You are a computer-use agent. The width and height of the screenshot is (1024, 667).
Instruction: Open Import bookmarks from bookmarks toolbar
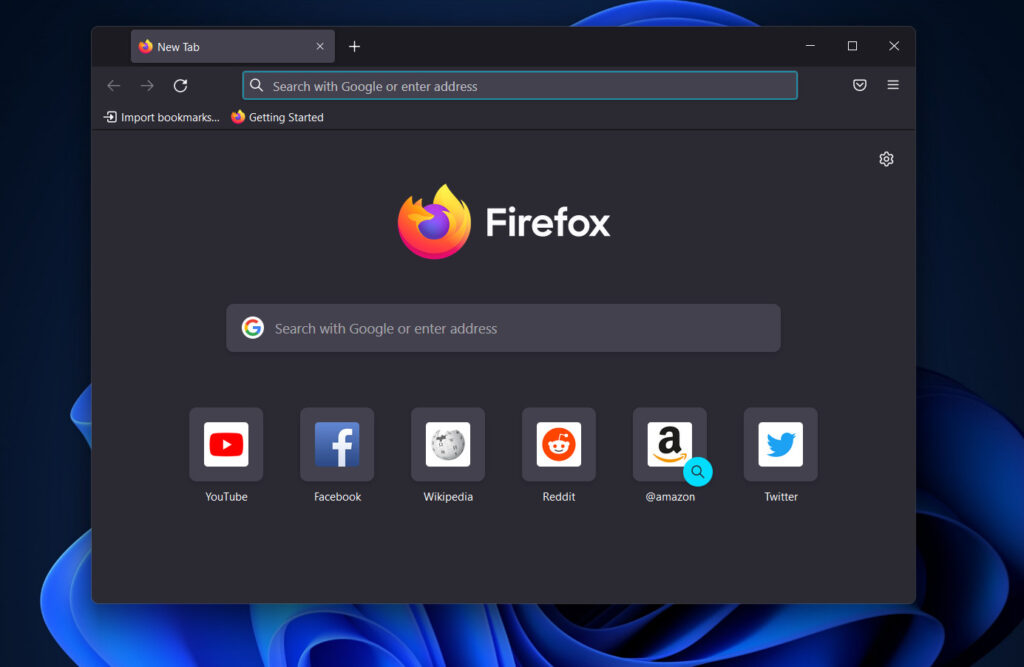(161, 118)
